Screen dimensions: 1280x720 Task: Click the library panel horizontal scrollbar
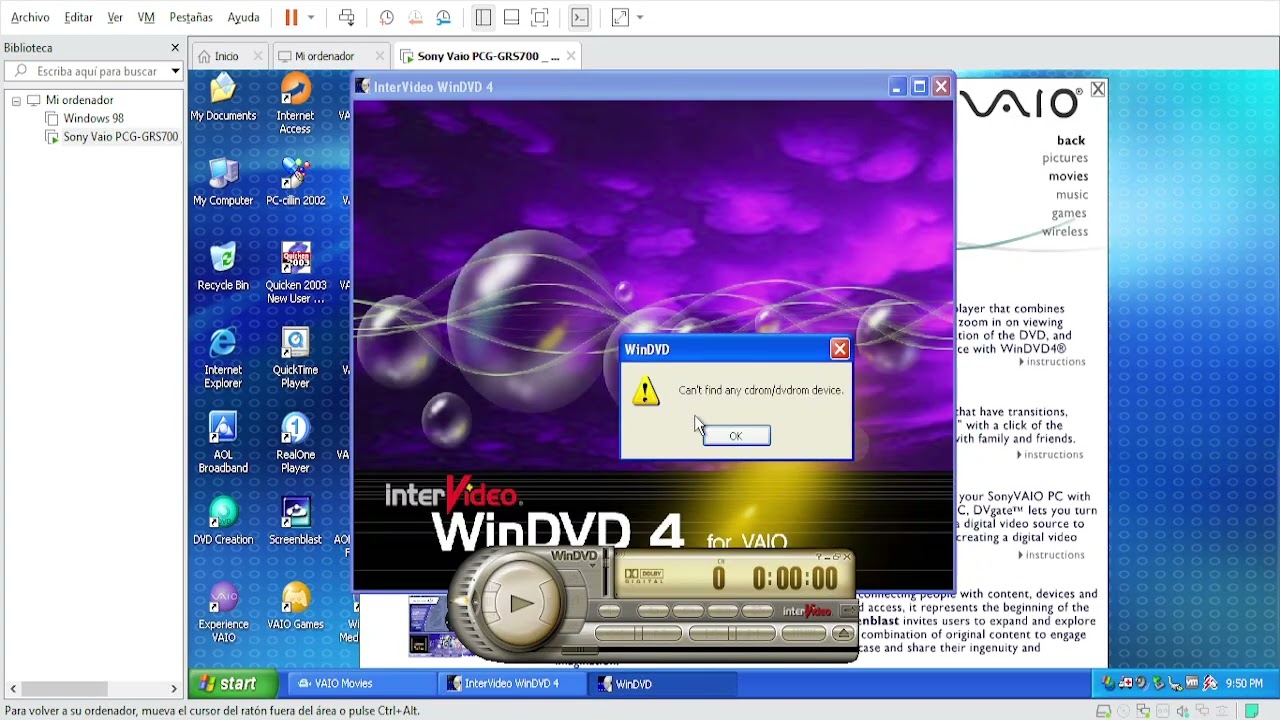click(93, 689)
